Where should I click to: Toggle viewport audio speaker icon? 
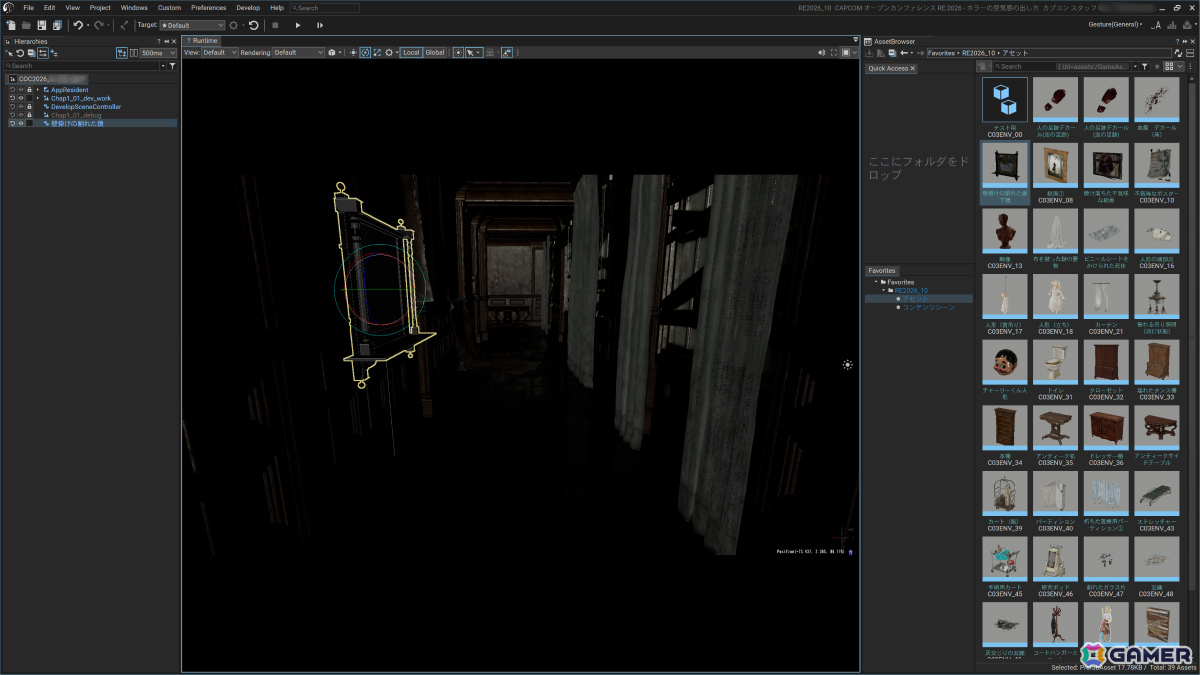tap(822, 52)
